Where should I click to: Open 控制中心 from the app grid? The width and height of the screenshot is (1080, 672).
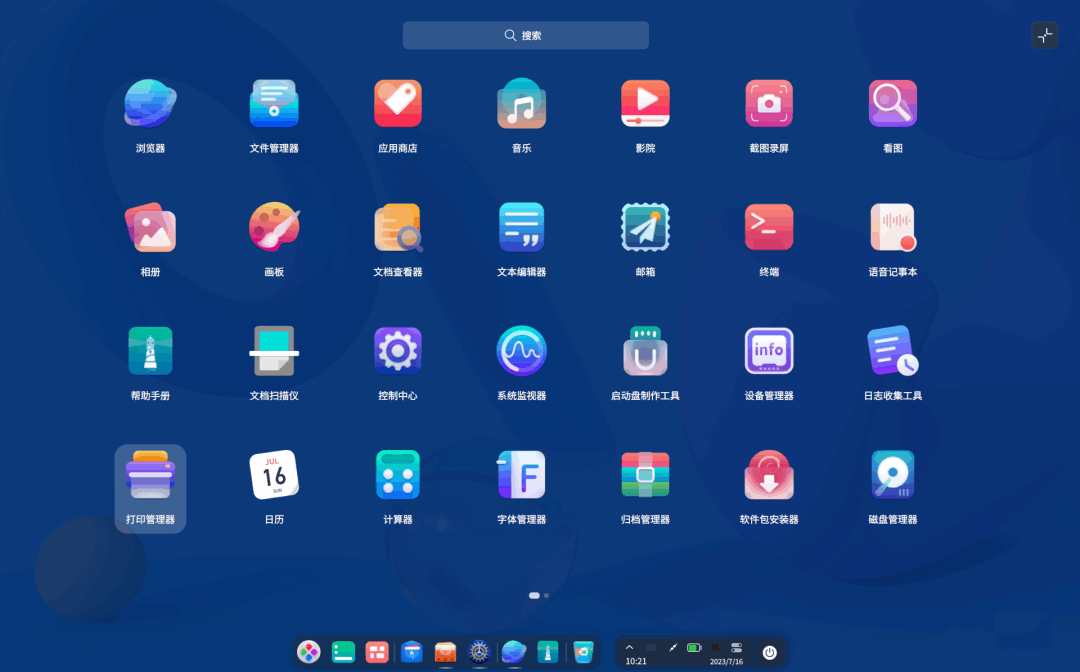pyautogui.click(x=397, y=351)
